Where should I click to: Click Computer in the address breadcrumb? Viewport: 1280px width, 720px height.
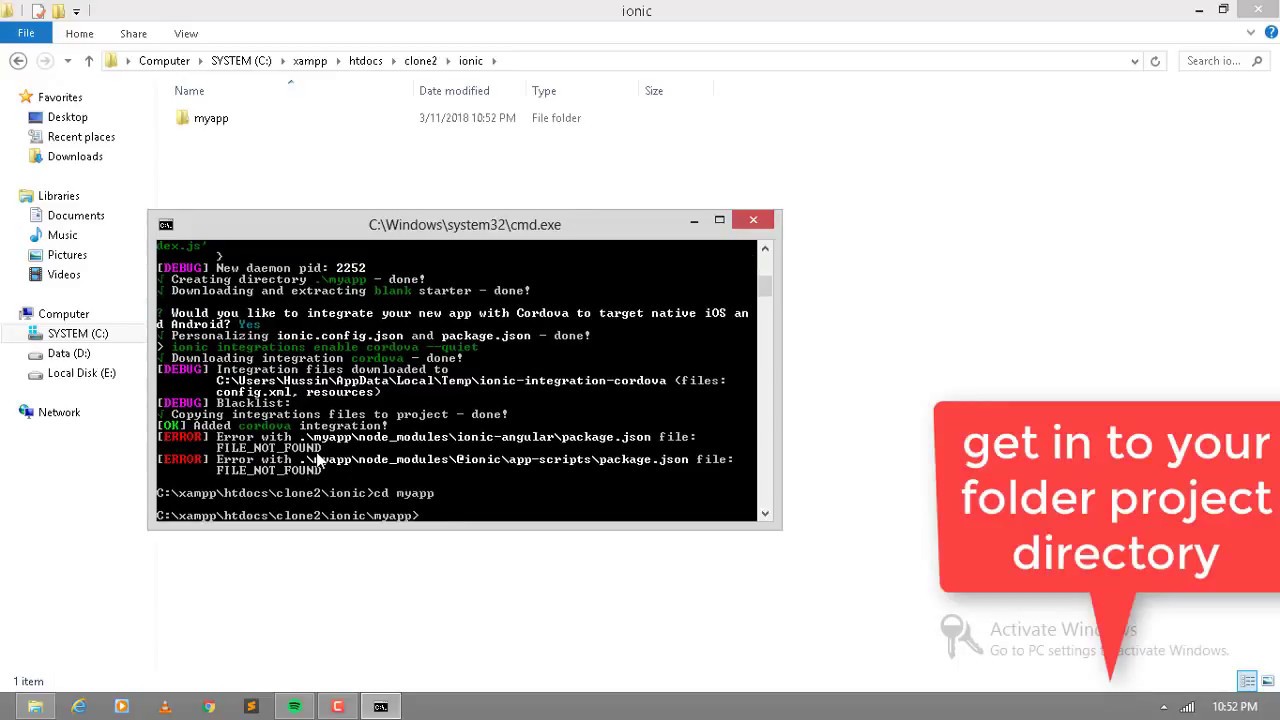point(164,61)
